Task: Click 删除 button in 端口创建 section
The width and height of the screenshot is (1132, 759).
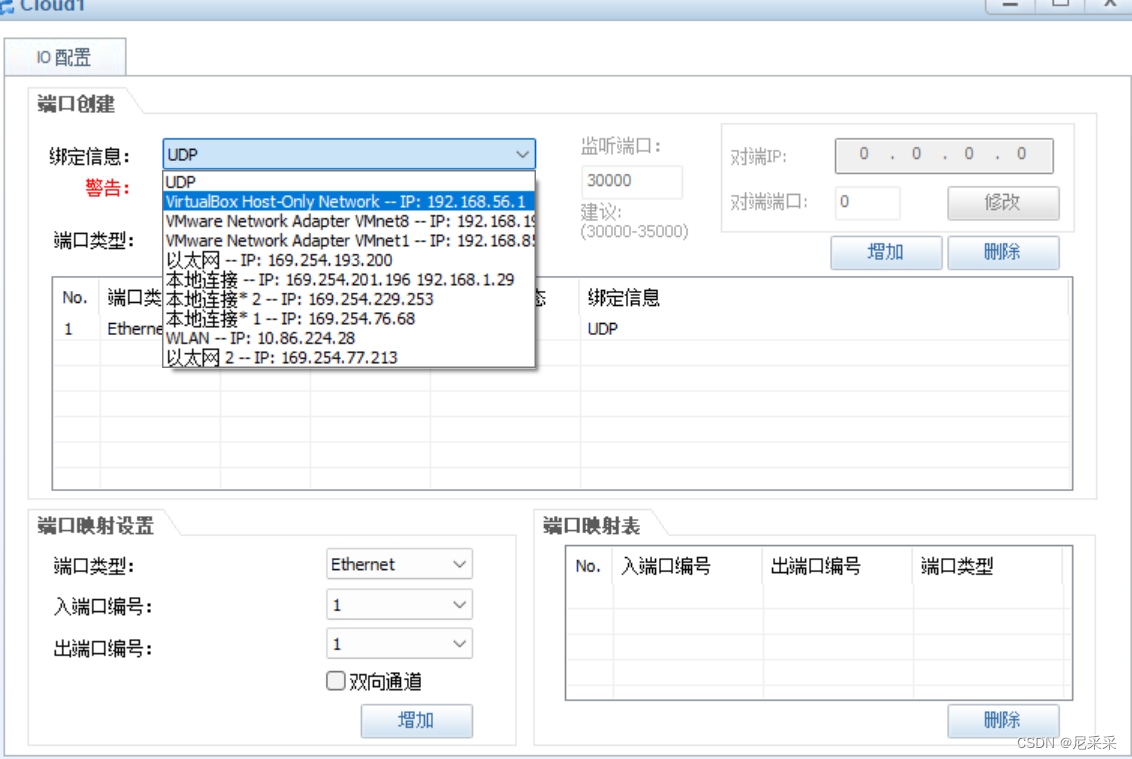Action: click(1003, 252)
